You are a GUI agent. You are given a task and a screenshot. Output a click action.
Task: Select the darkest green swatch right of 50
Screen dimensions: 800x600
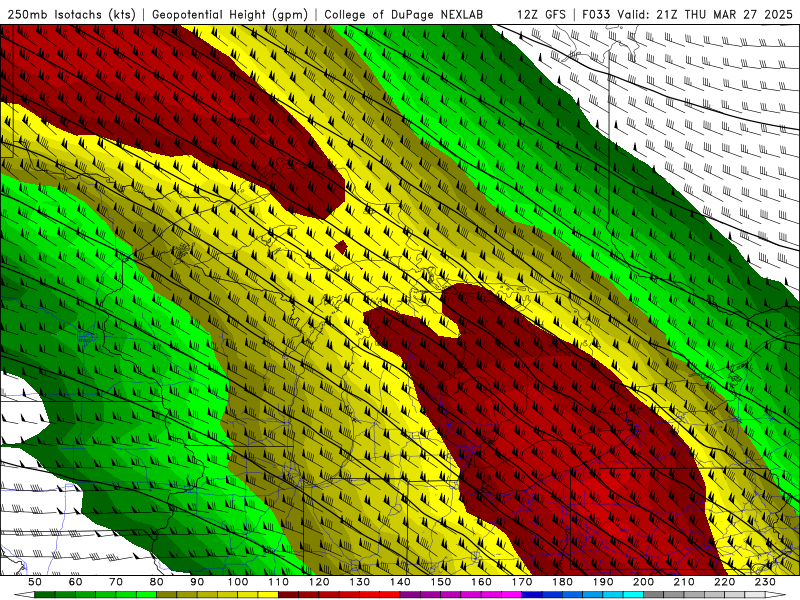(45, 595)
